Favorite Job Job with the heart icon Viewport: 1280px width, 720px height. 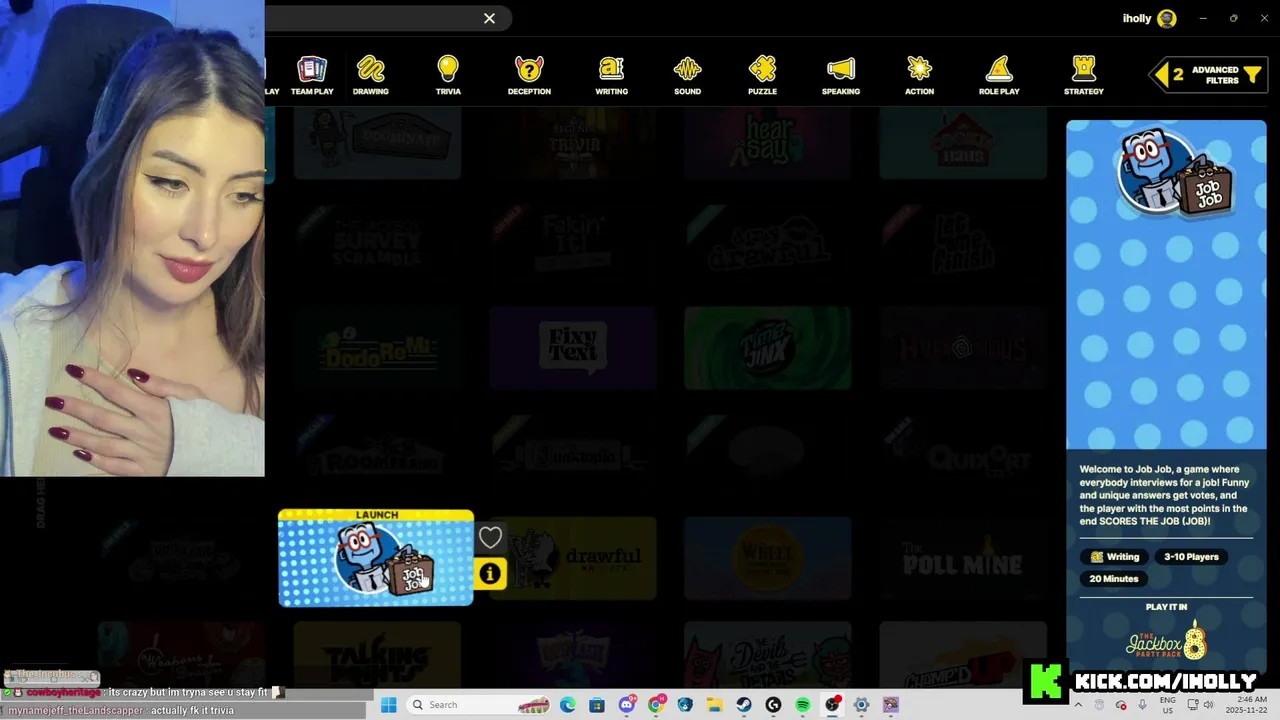(x=490, y=538)
